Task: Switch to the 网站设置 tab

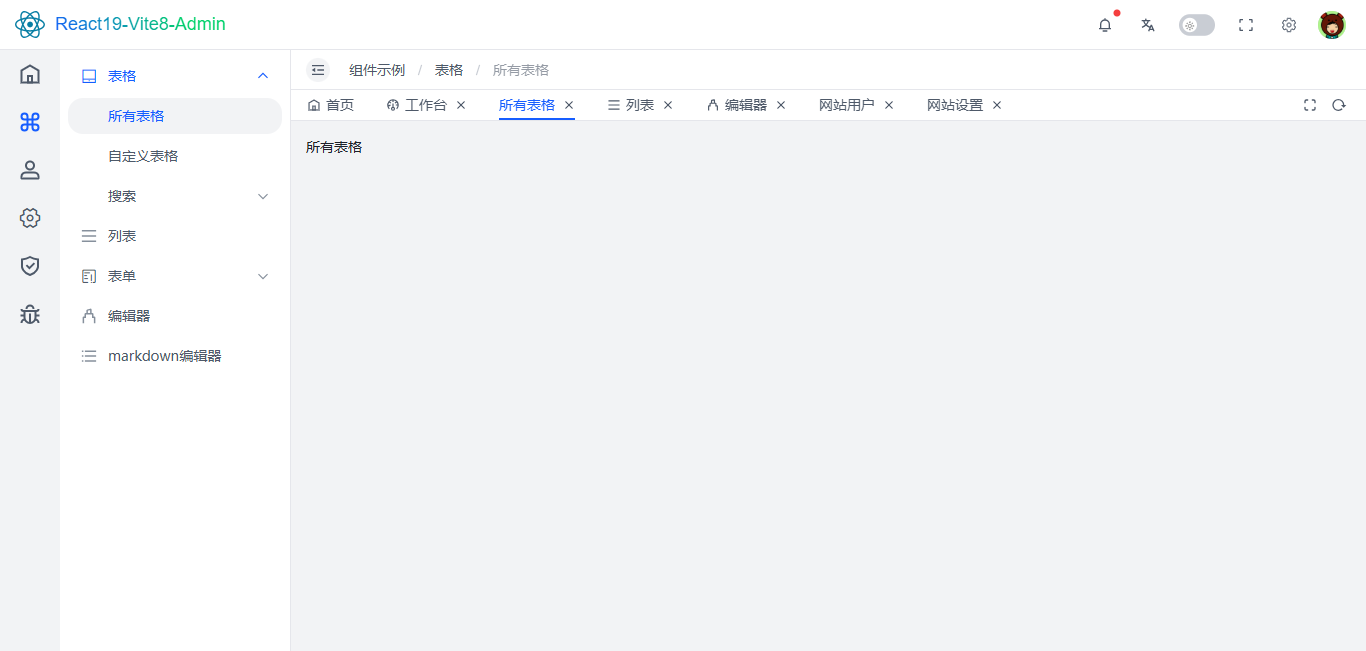Action: (955, 105)
